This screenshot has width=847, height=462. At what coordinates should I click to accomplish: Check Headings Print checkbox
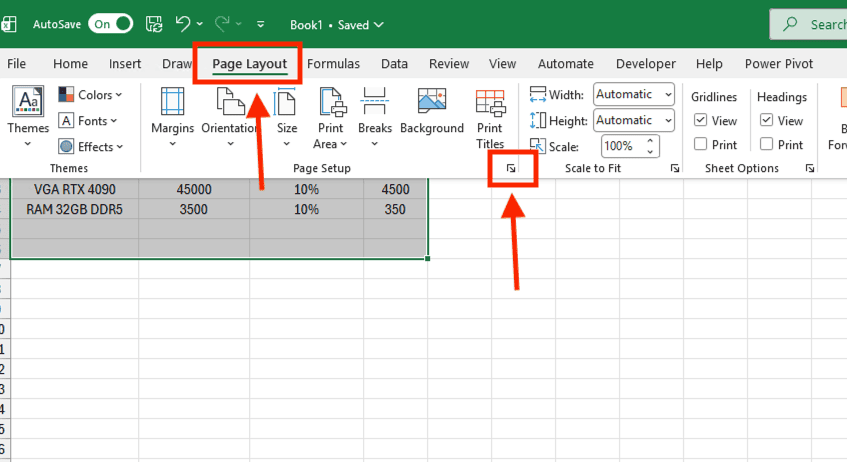pos(766,144)
